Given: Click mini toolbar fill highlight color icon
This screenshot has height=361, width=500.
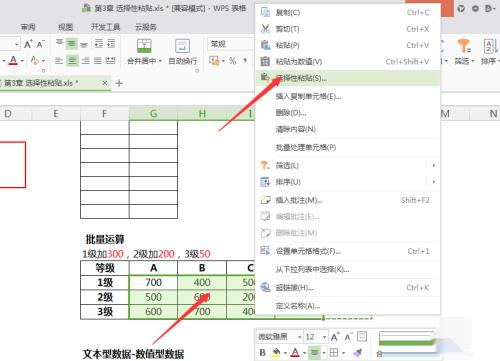Looking at the screenshot, I should click(x=276, y=352).
